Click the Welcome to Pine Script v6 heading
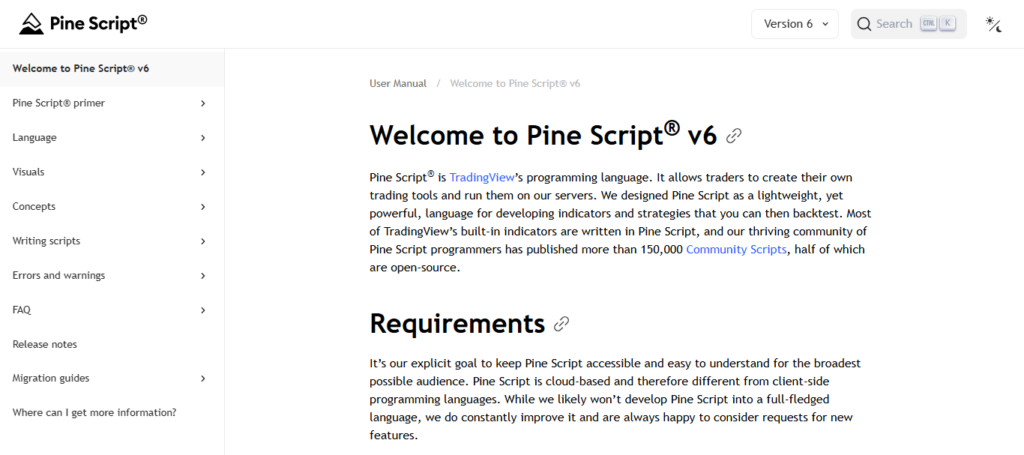Image resolution: width=1024 pixels, height=455 pixels. [x=543, y=135]
